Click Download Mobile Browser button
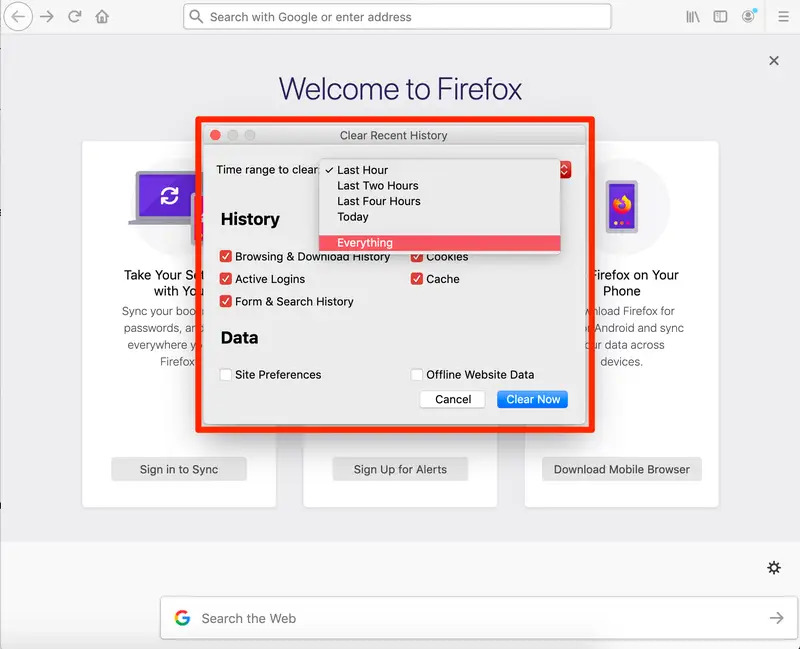 (621, 469)
